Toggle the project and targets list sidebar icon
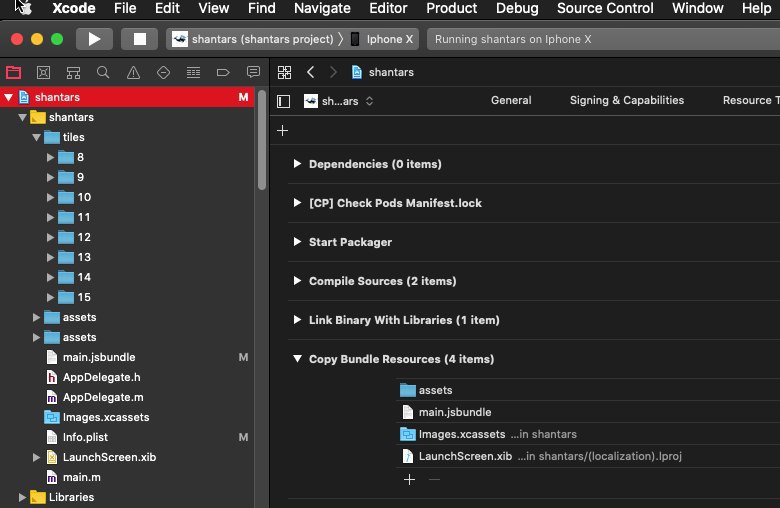This screenshot has width=780, height=508. pyautogui.click(x=284, y=102)
